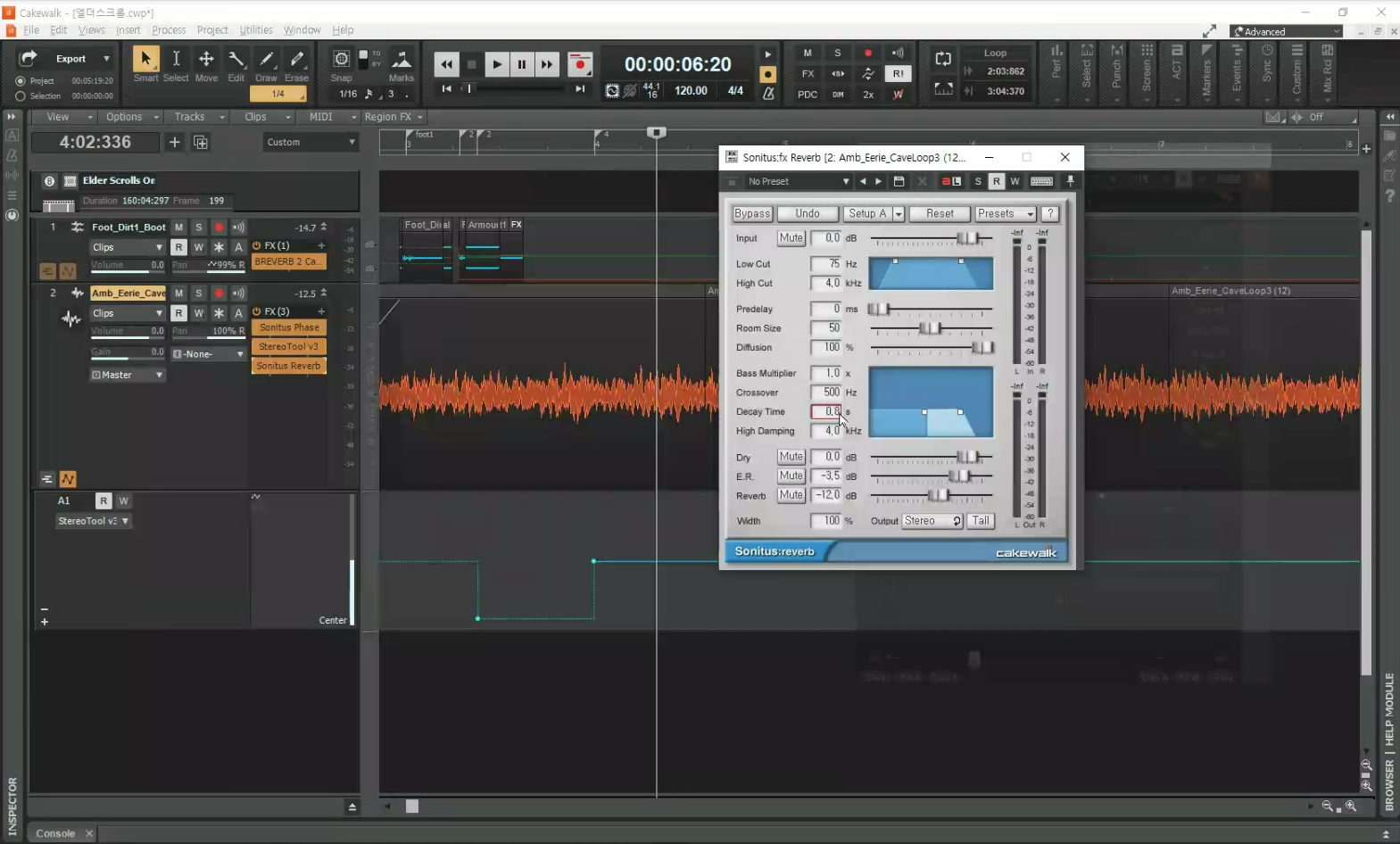Arm record on Amb_Eerie_Cave track
The width and height of the screenshot is (1400, 844).
click(218, 294)
